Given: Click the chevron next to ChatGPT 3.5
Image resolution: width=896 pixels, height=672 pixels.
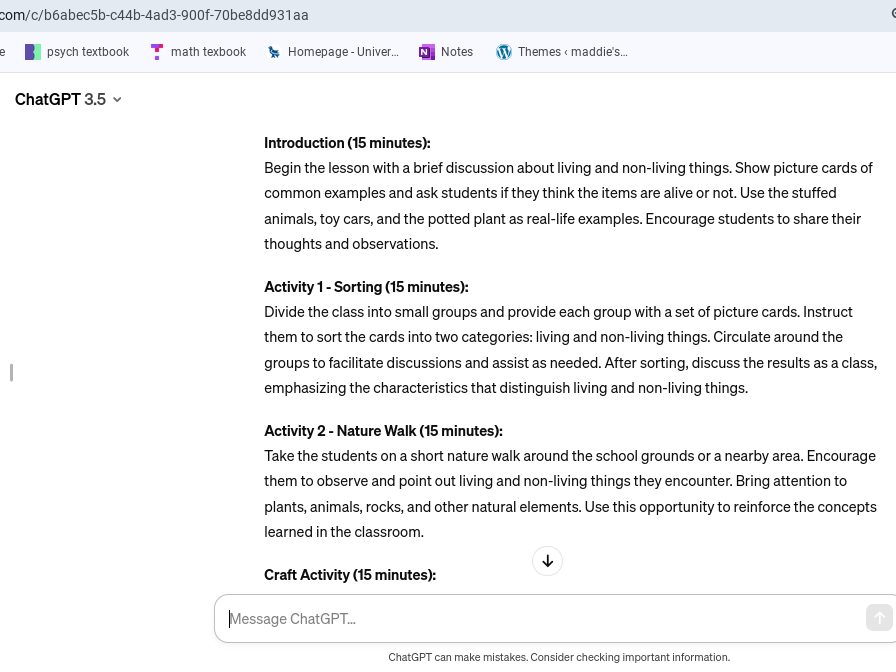Looking at the screenshot, I should pyautogui.click(x=117, y=100).
